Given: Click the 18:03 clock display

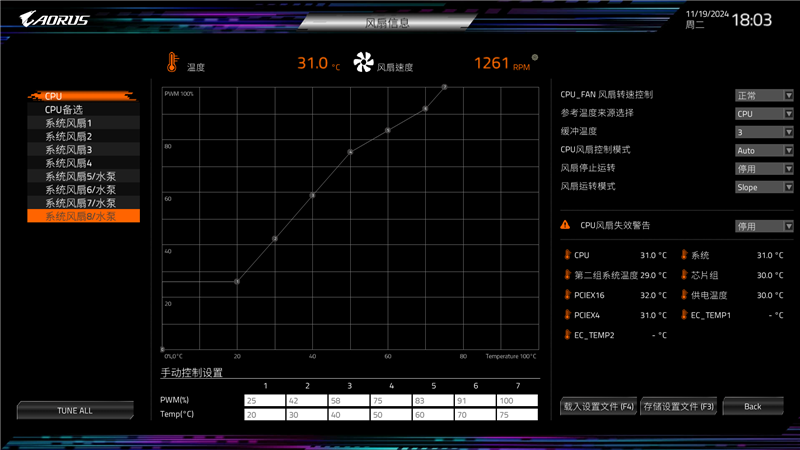Looking at the screenshot, I should pyautogui.click(x=752, y=20).
